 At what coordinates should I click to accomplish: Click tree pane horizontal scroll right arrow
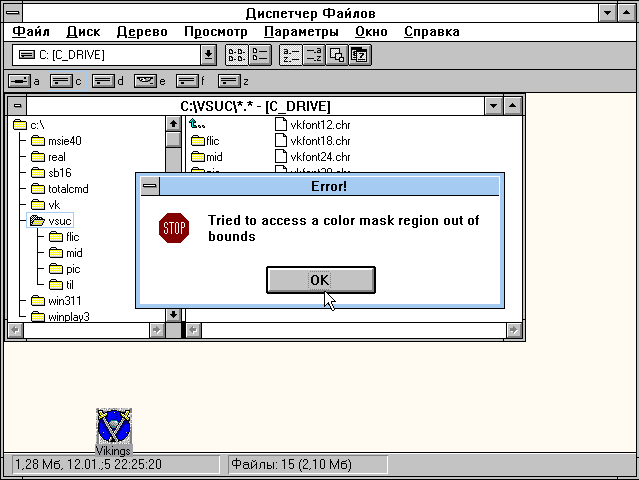157,330
